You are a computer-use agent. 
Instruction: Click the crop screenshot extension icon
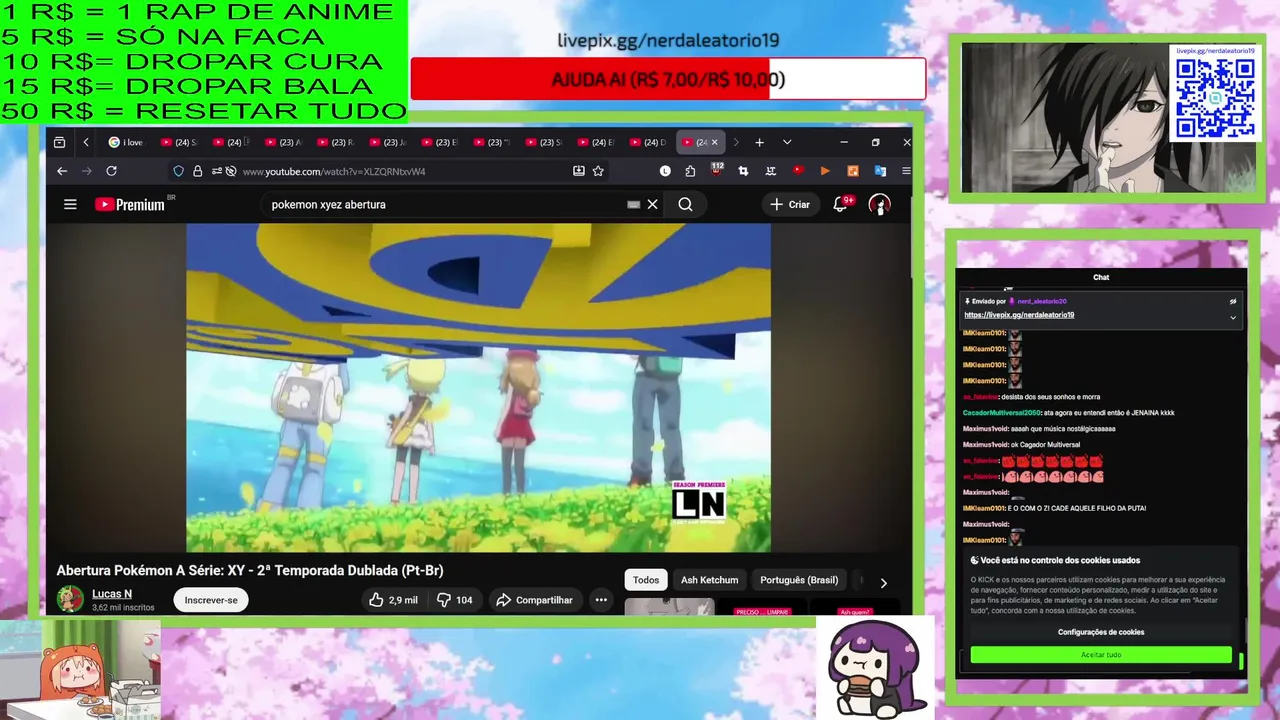[743, 171]
